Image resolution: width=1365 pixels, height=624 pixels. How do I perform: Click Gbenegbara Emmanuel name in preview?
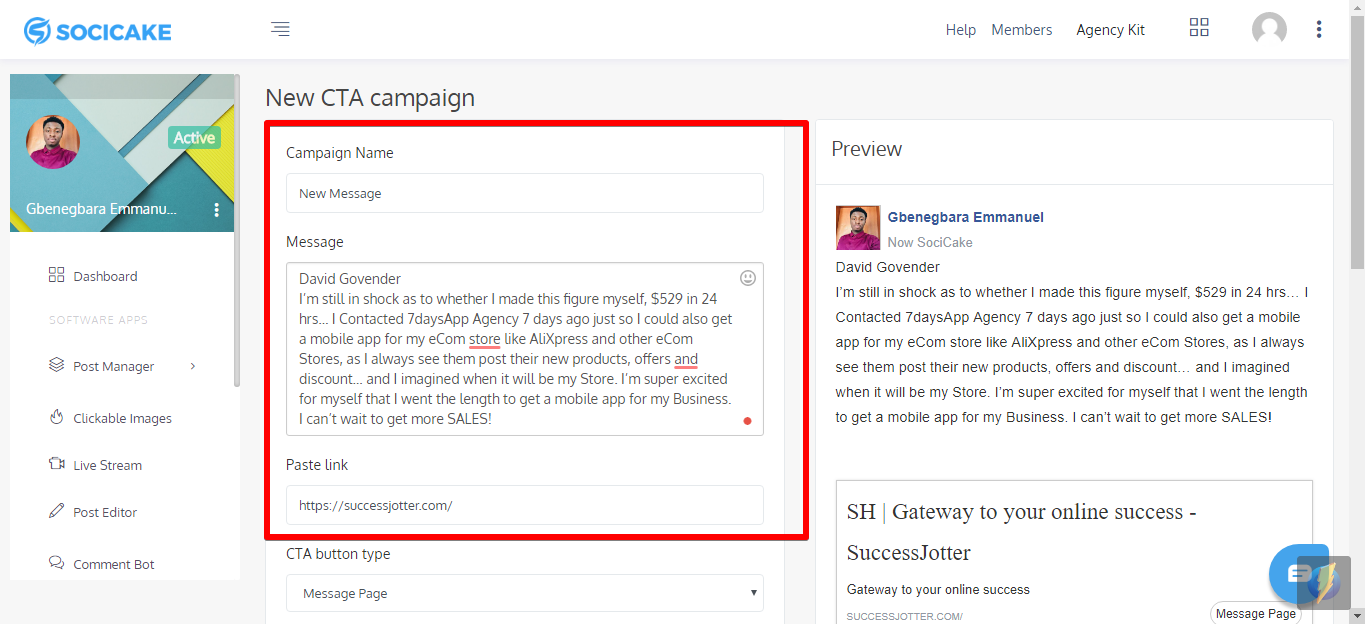[965, 217]
